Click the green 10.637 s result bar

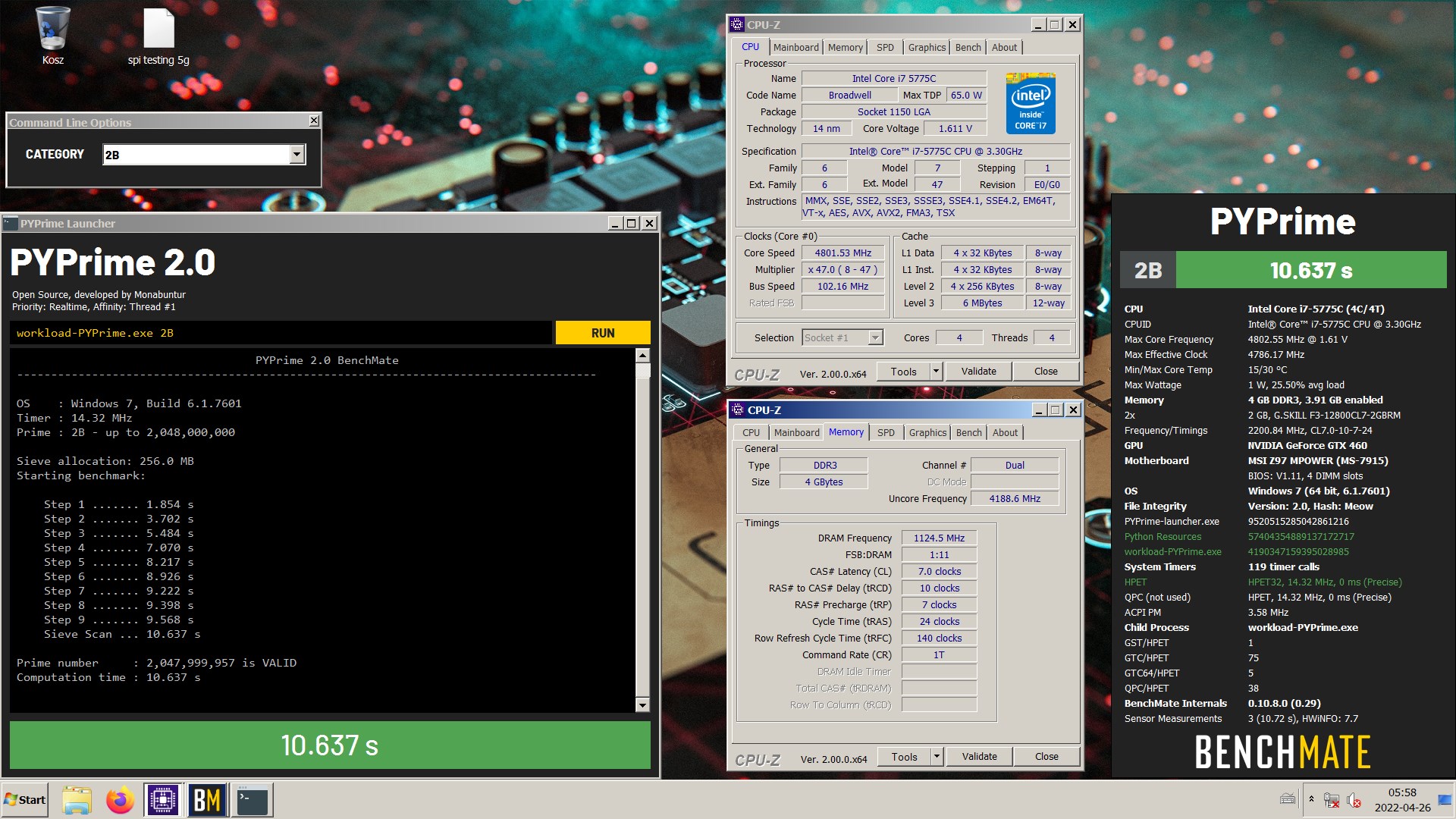(330, 745)
